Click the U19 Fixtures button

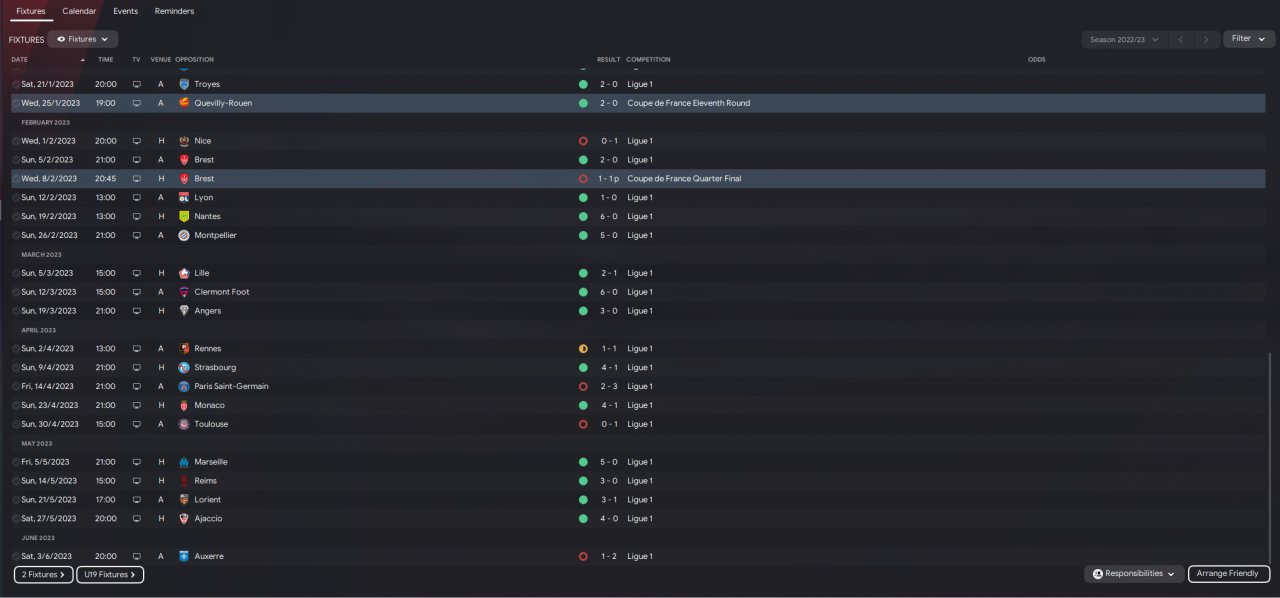point(110,575)
